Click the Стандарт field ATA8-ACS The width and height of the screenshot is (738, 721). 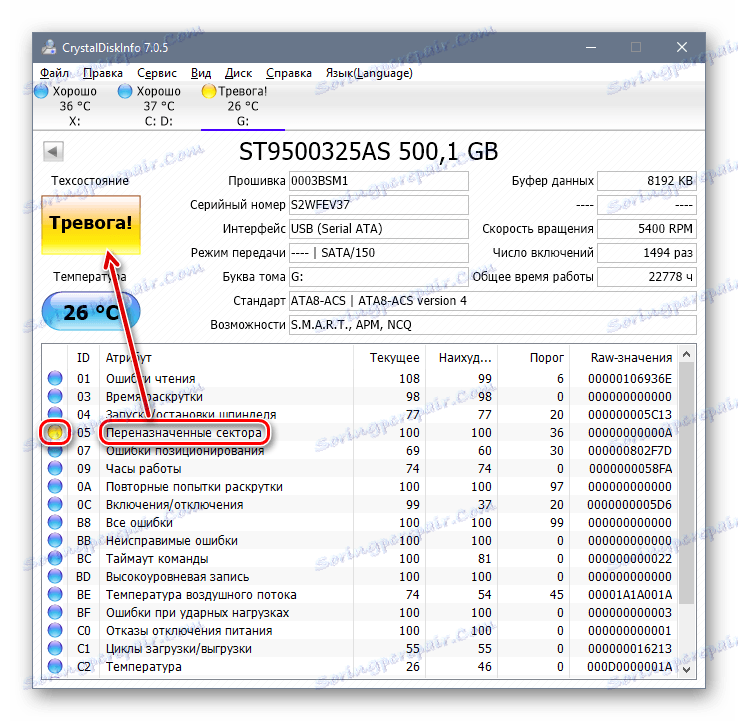tap(493, 301)
